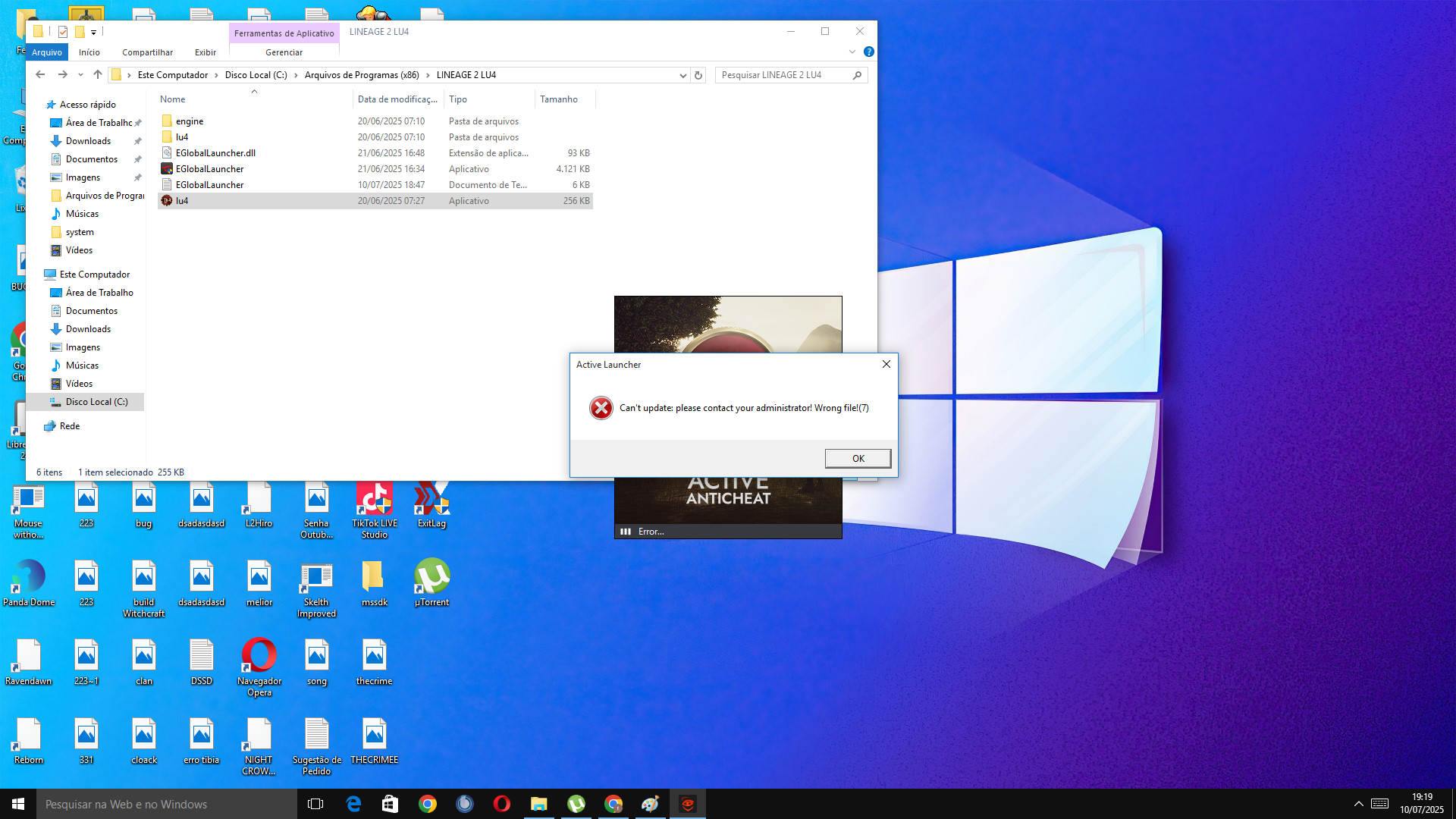
Task: Open Opera from the taskbar
Action: click(x=502, y=804)
